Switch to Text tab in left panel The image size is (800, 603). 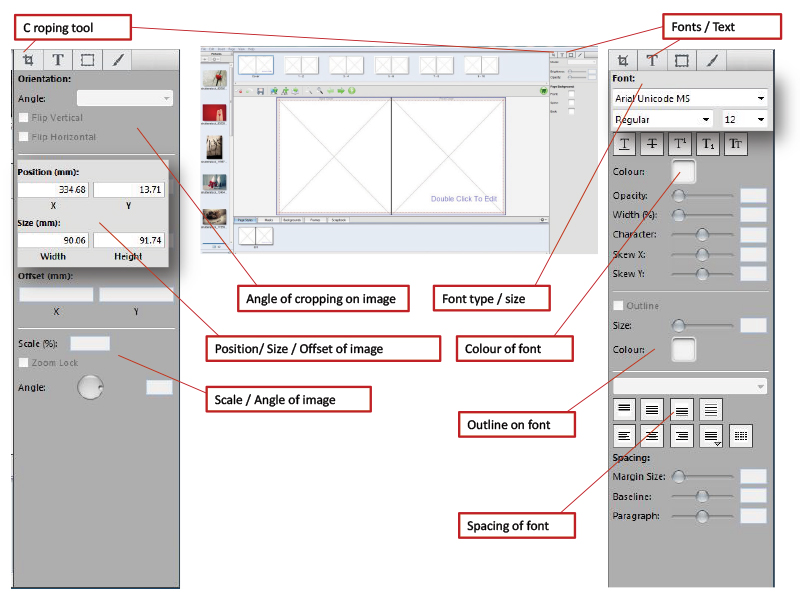point(58,60)
